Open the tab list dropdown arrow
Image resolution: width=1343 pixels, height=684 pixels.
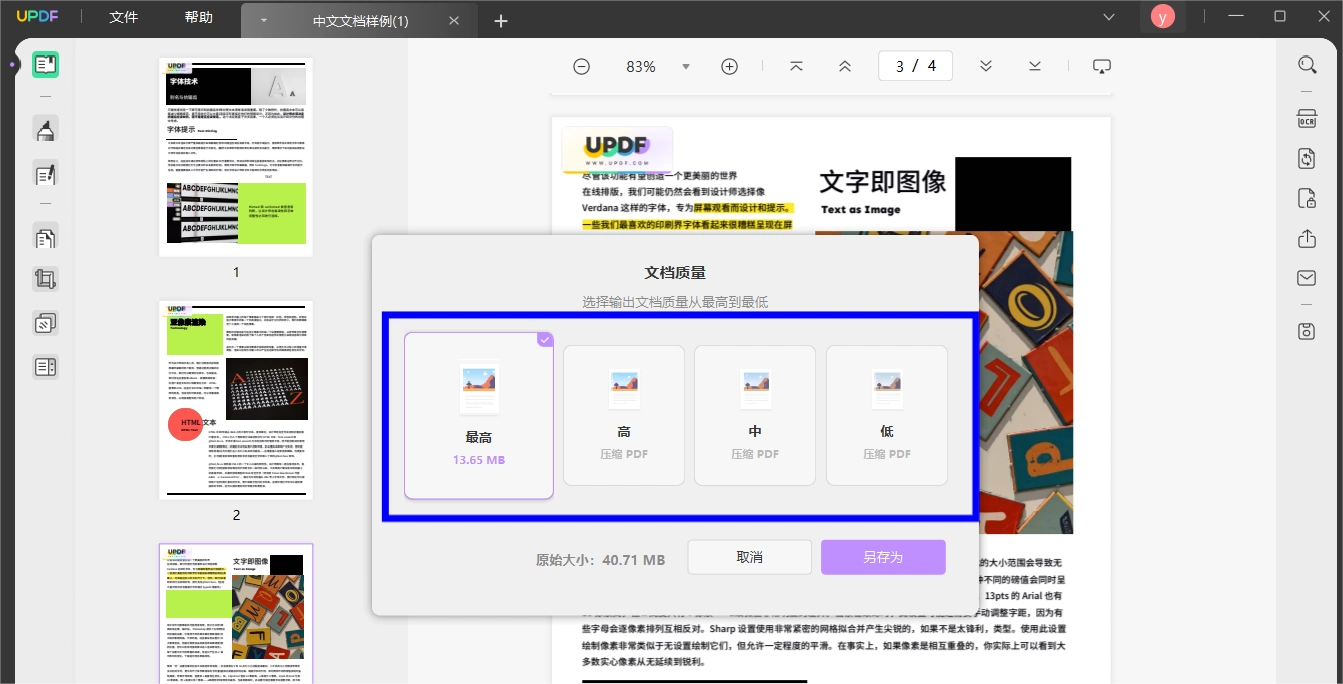pos(264,21)
